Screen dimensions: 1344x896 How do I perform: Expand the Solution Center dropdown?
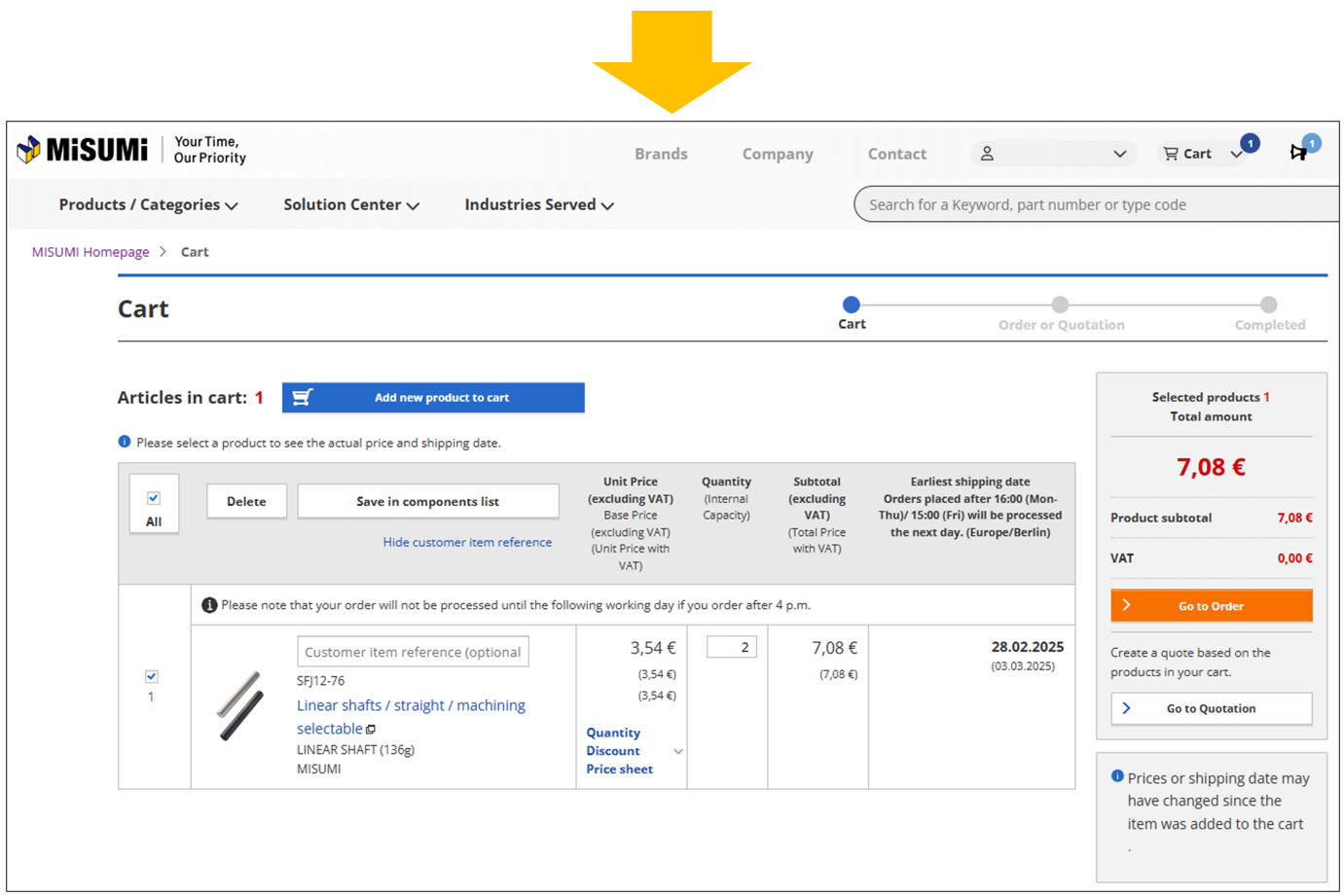350,205
